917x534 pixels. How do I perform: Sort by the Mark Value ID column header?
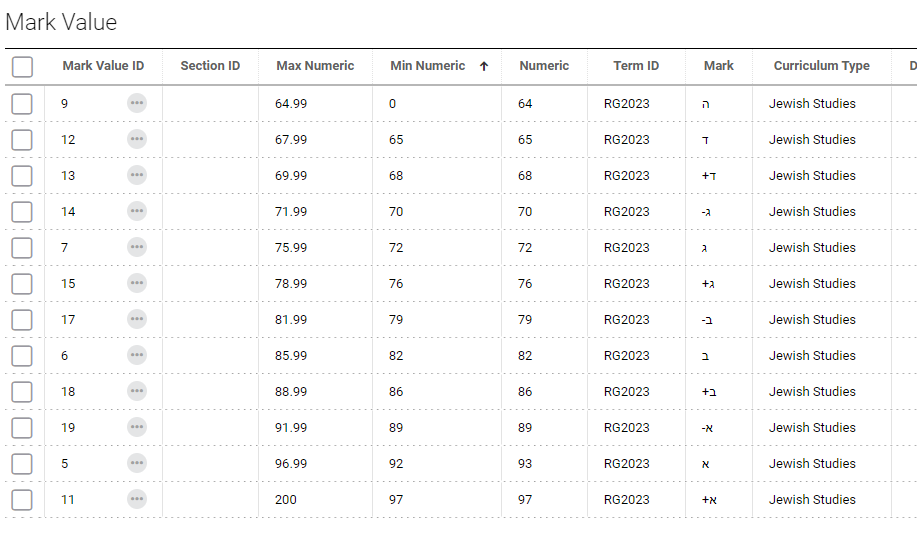(x=104, y=66)
